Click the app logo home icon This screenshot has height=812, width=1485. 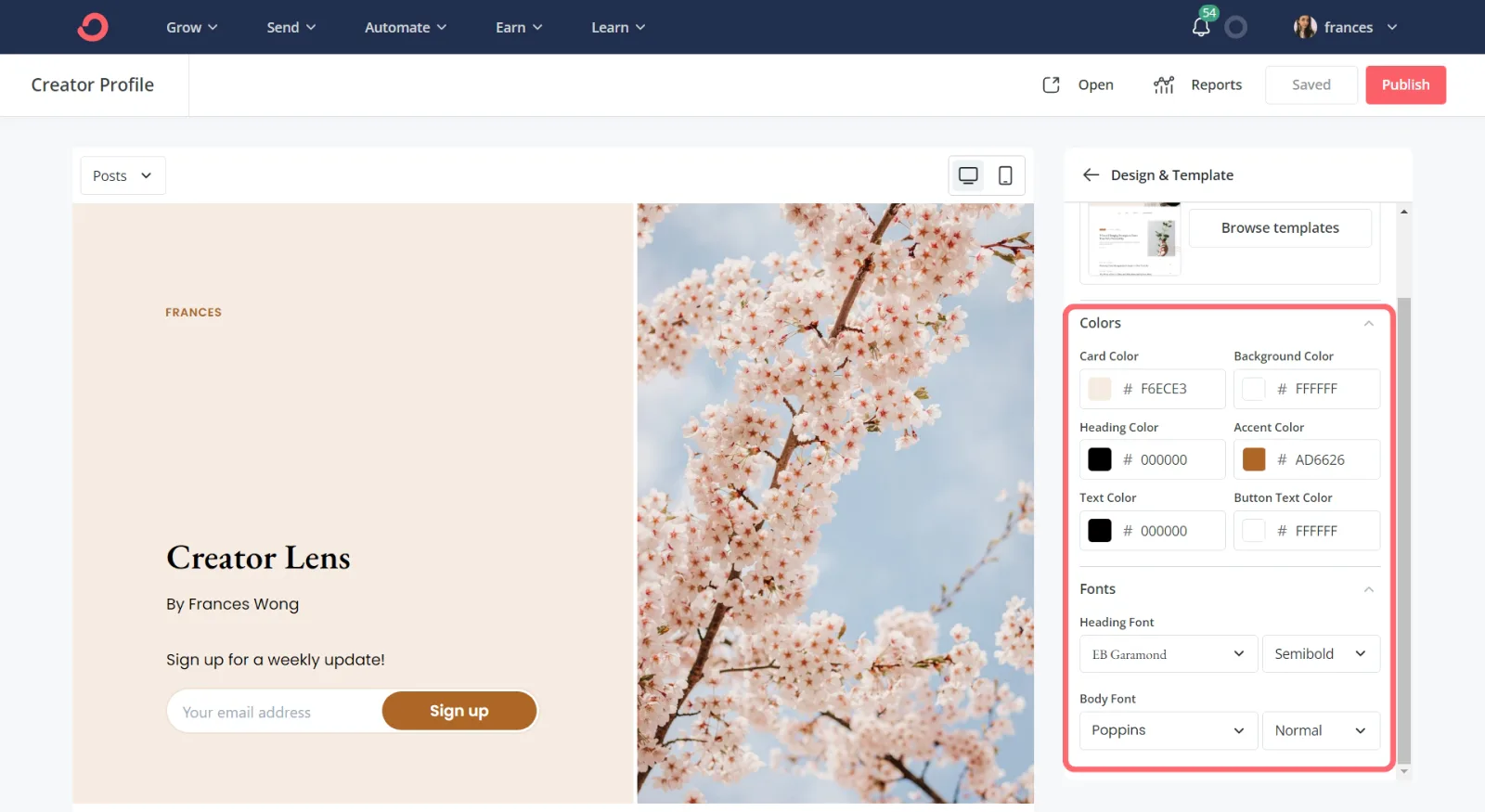click(93, 27)
